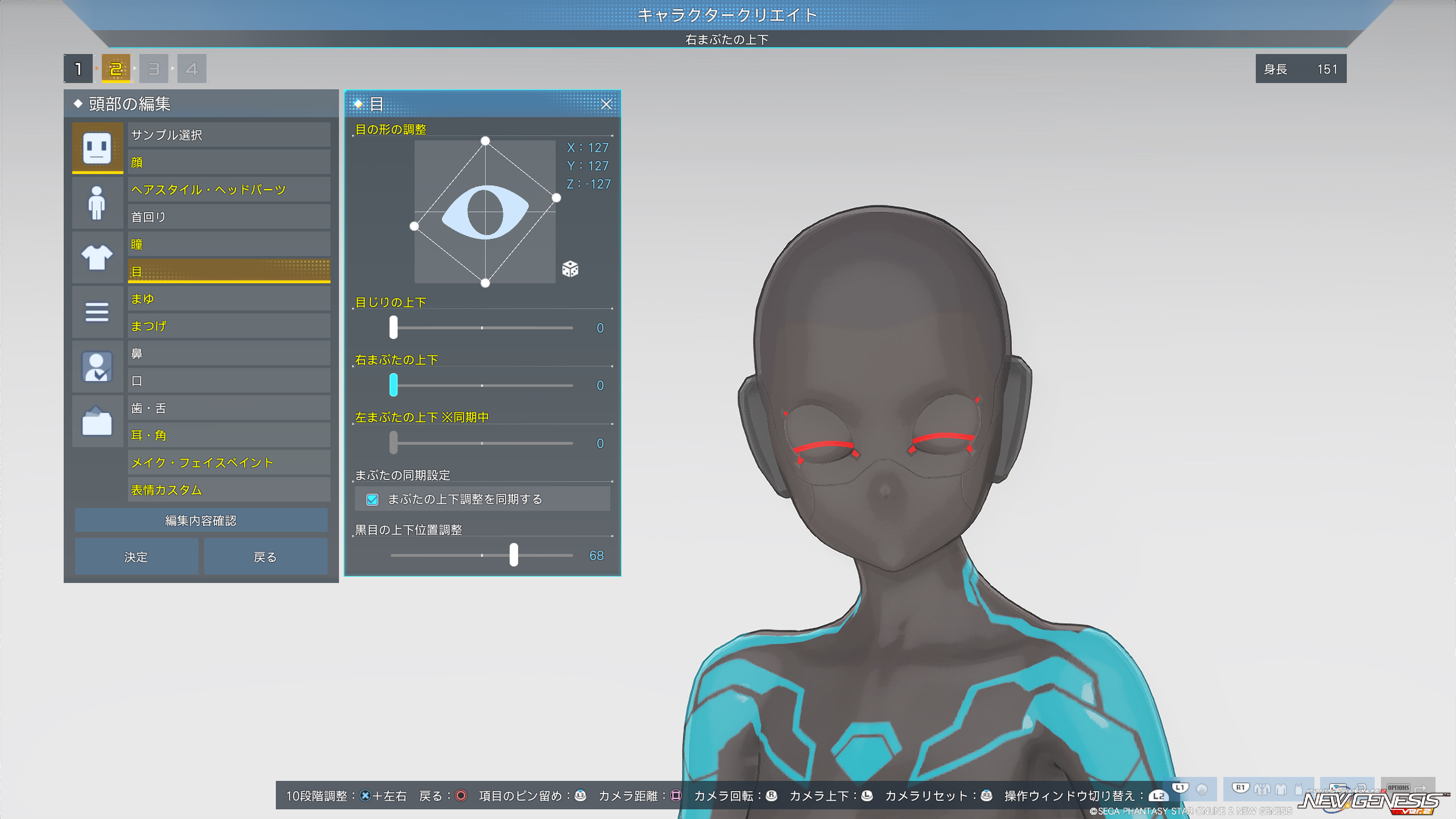The image size is (1456, 819).
Task: Close the 目 eye panel
Action: tap(606, 105)
